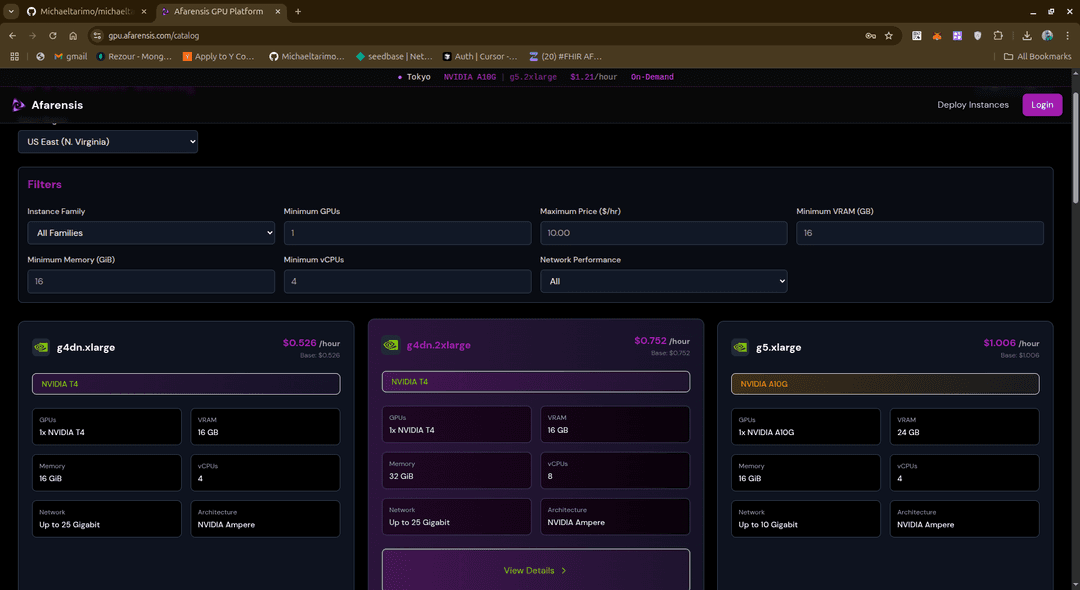The image size is (1080, 590).
Task: Open the Deploy Instances link
Action: (x=972, y=104)
